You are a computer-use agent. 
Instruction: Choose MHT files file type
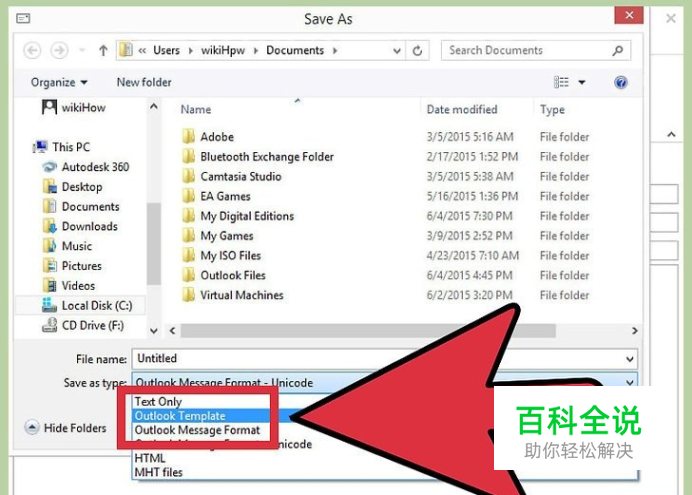point(158,472)
